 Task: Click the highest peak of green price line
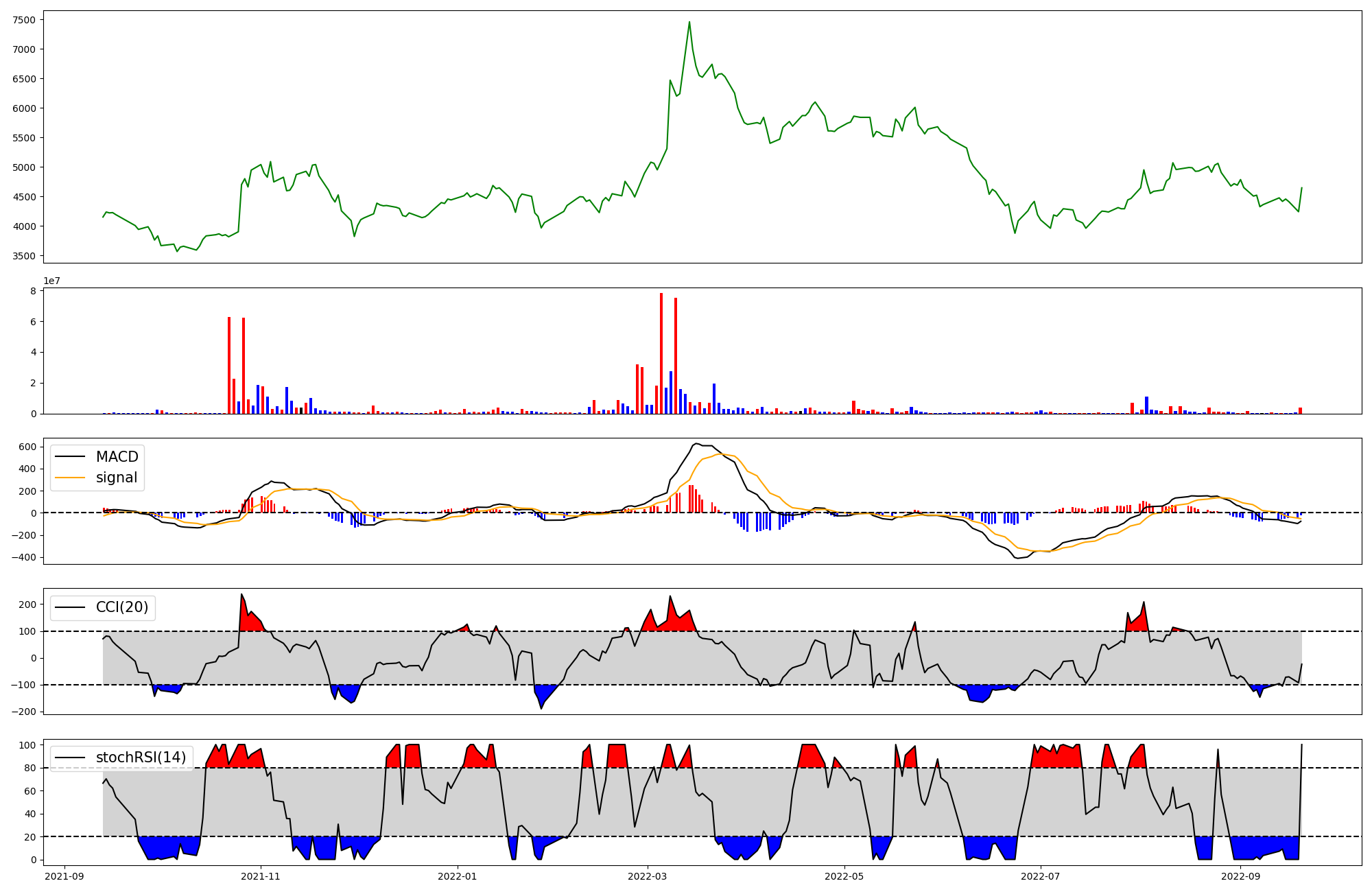pos(689,22)
